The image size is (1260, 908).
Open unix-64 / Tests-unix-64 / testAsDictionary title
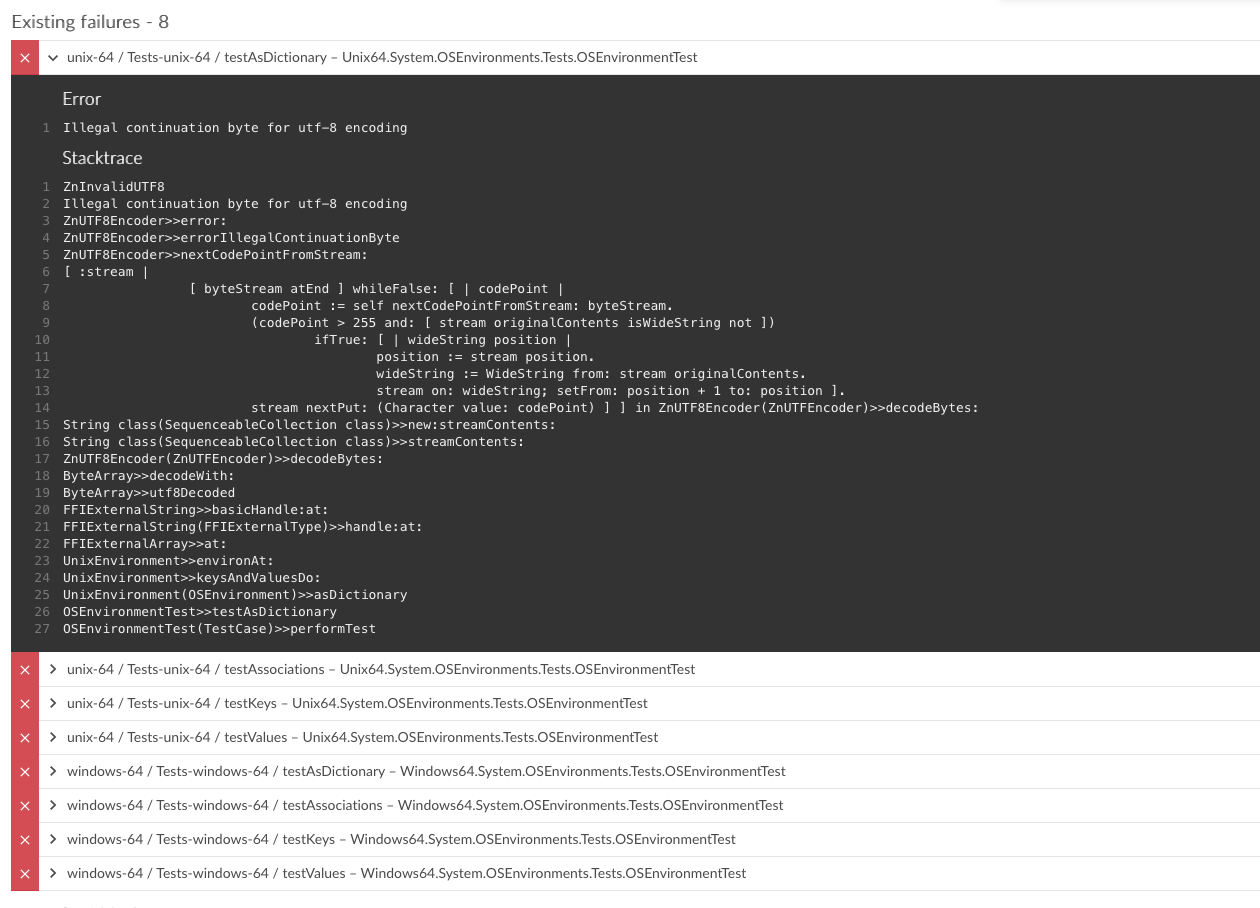coord(382,58)
